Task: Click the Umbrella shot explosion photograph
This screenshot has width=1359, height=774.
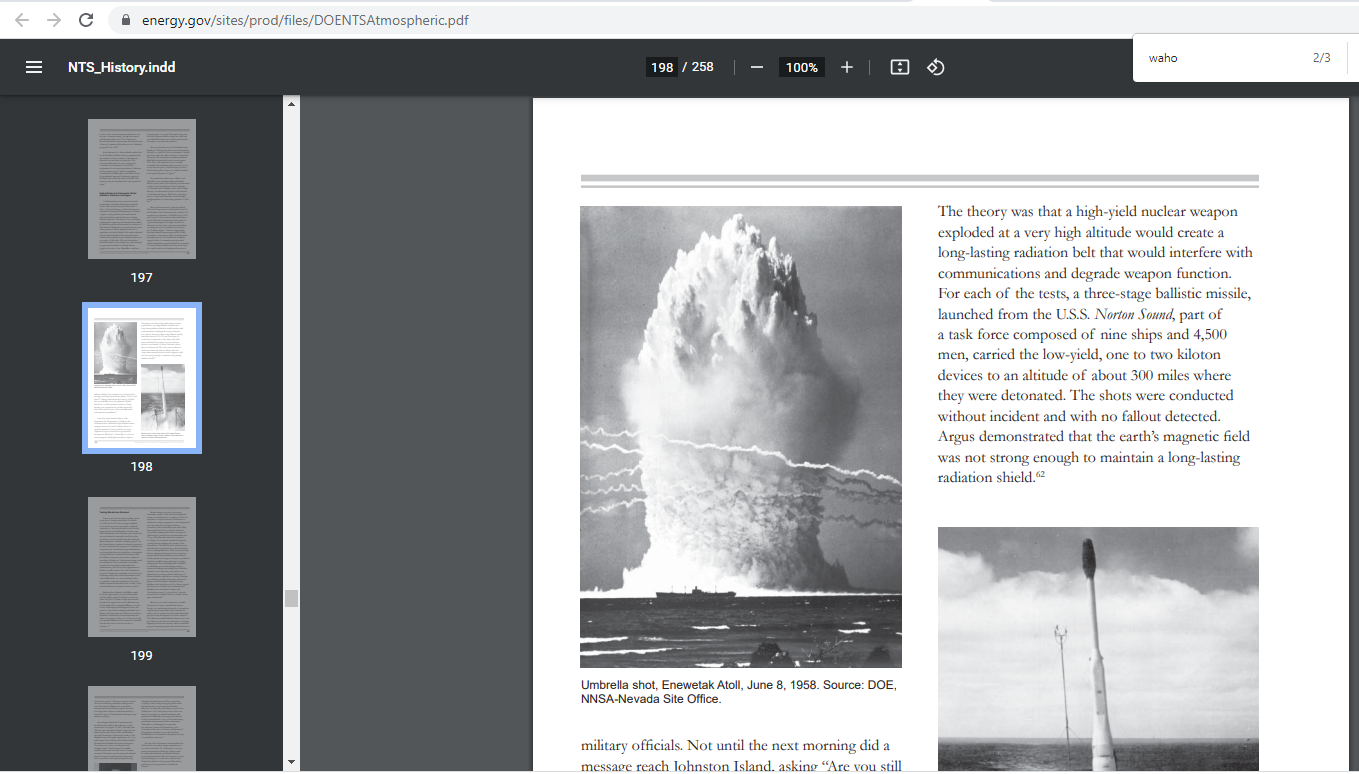Action: 741,436
